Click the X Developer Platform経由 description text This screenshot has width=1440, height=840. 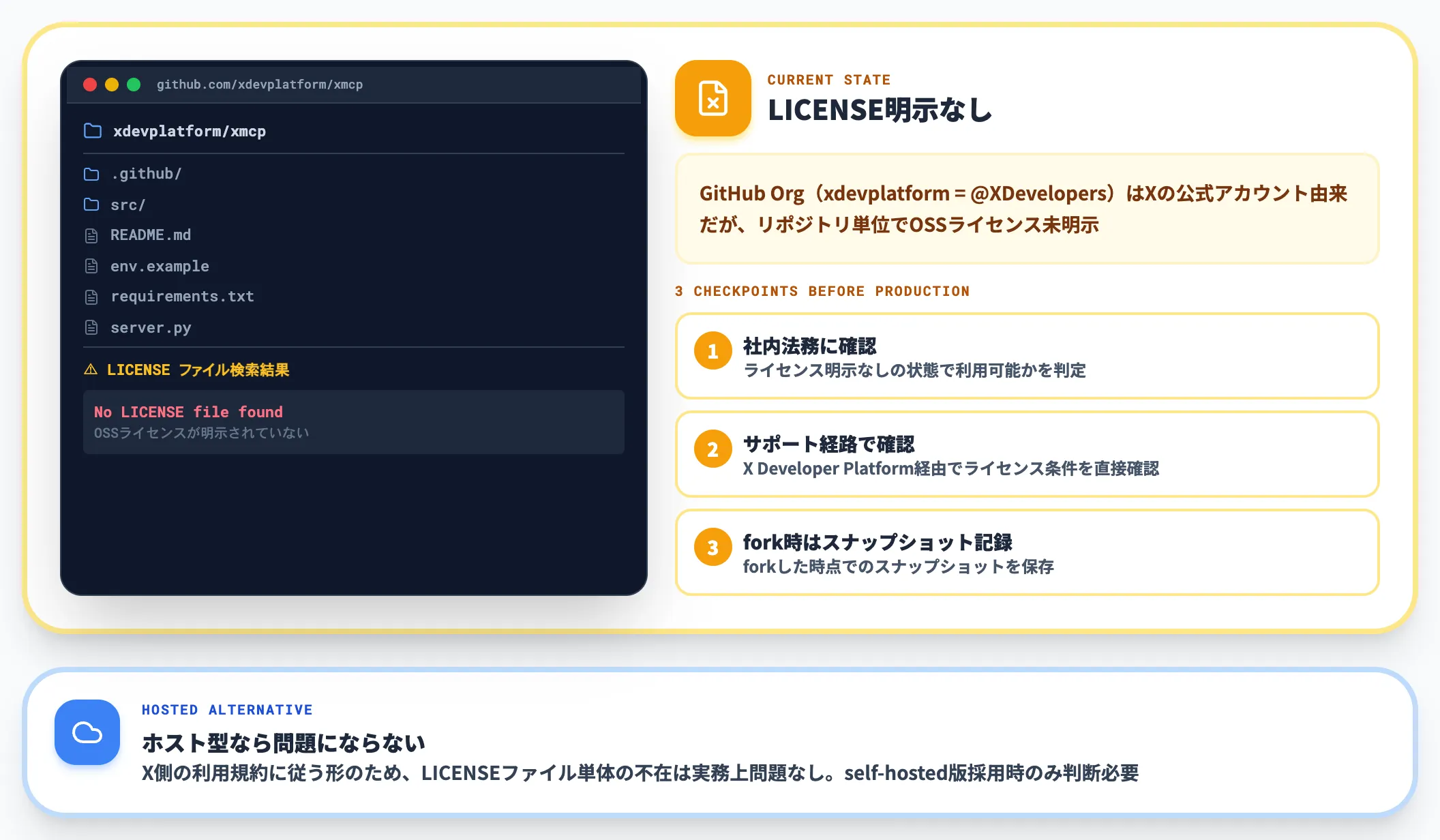click(x=951, y=468)
